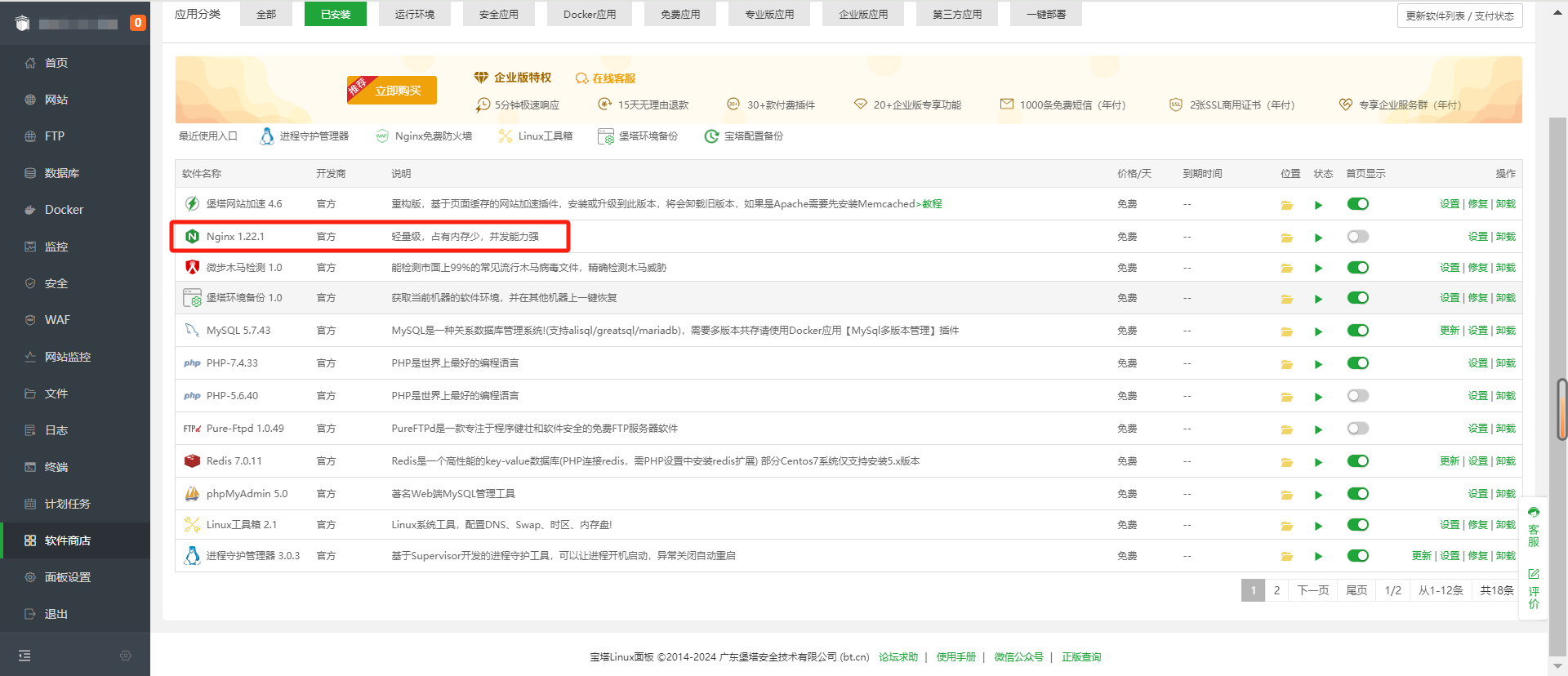Screen dimensions: 1568x676
Task: Open folder location for Nginx 1.22.1
Action: coord(1287,238)
